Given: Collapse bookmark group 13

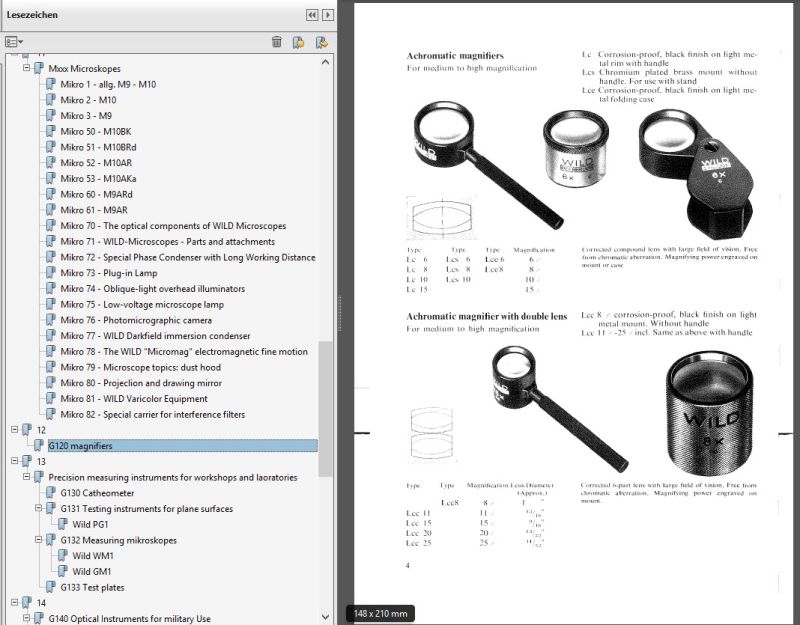Looking at the screenshot, I should click(15, 461).
